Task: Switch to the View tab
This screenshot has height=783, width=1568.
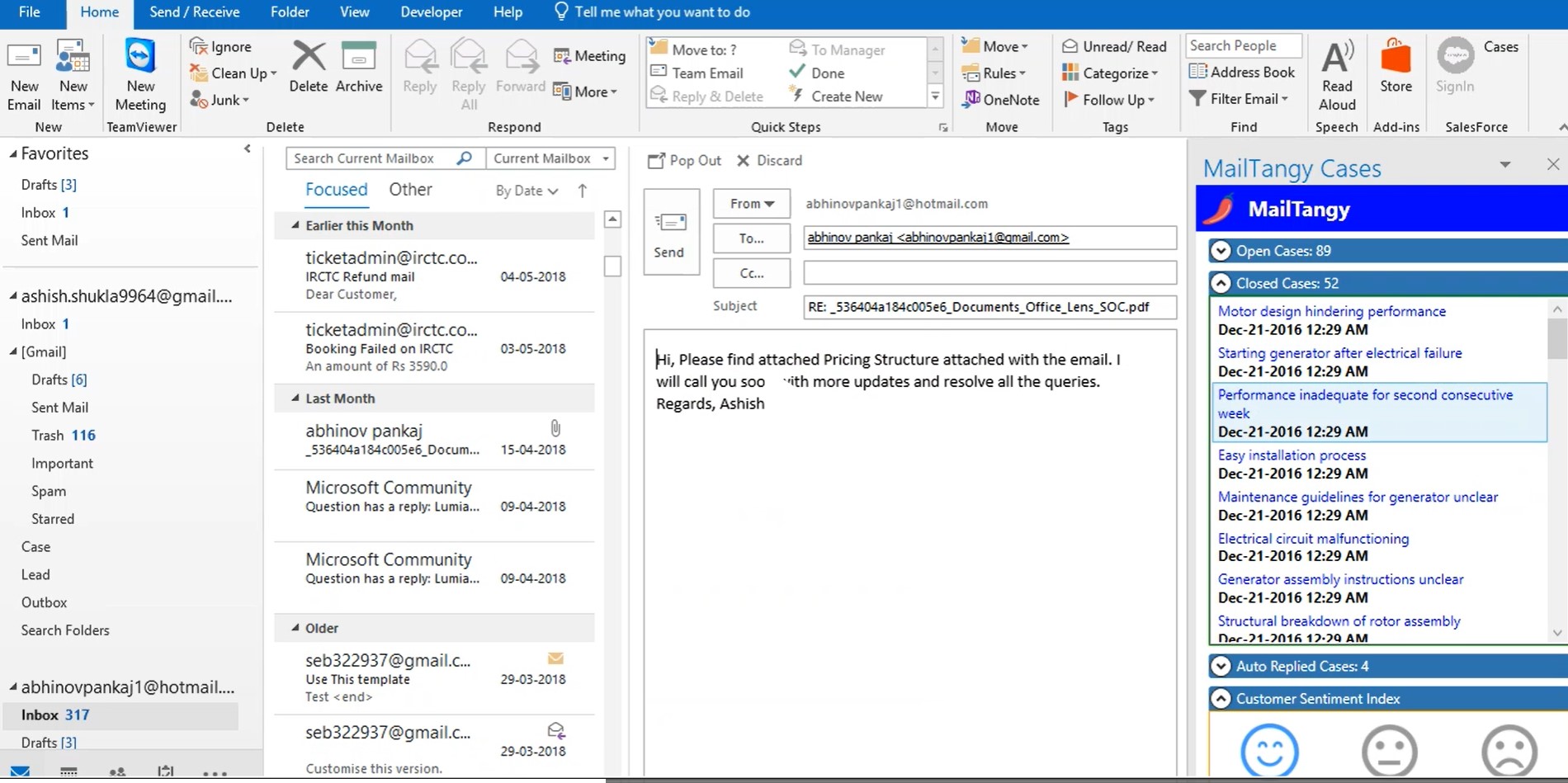Action: pos(355,12)
